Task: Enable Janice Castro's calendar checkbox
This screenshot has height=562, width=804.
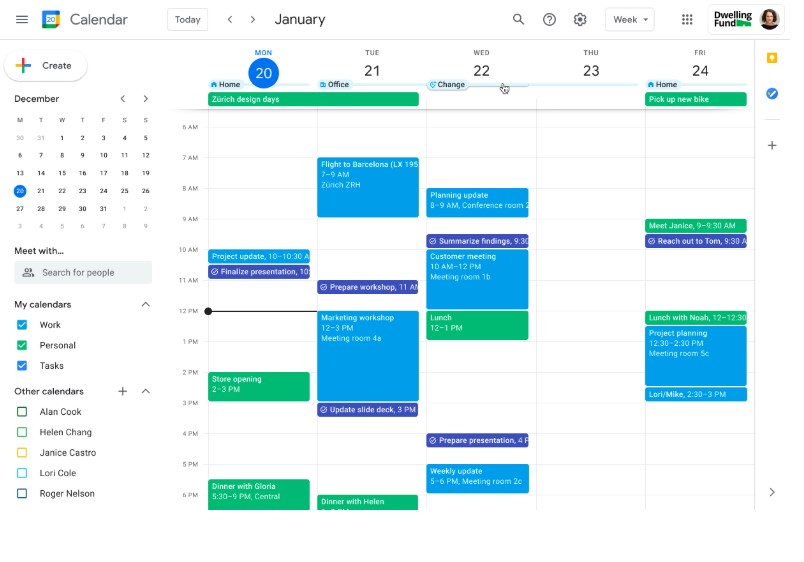Action: [22, 453]
